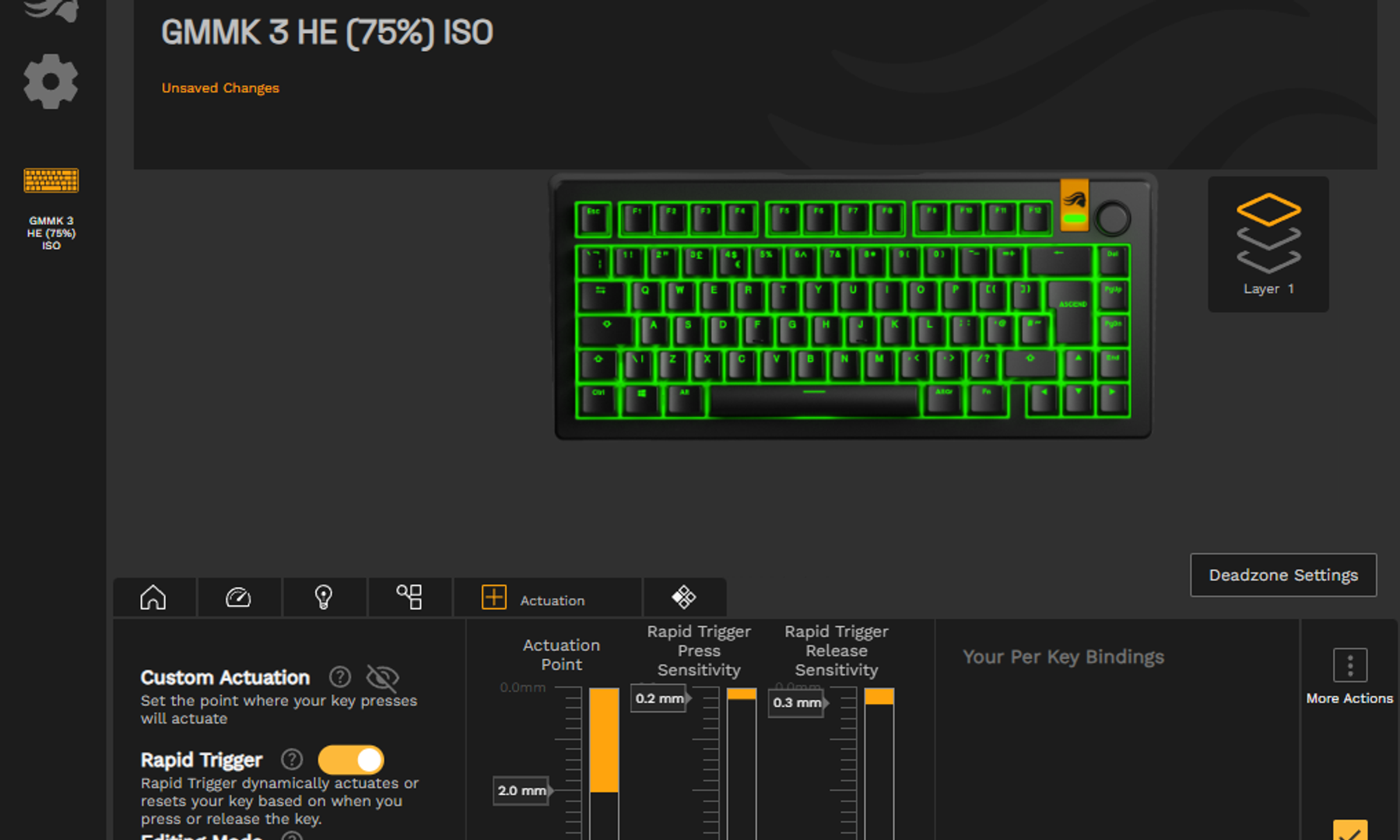
Task: Open the key bindings shapes tab
Action: coord(409,597)
